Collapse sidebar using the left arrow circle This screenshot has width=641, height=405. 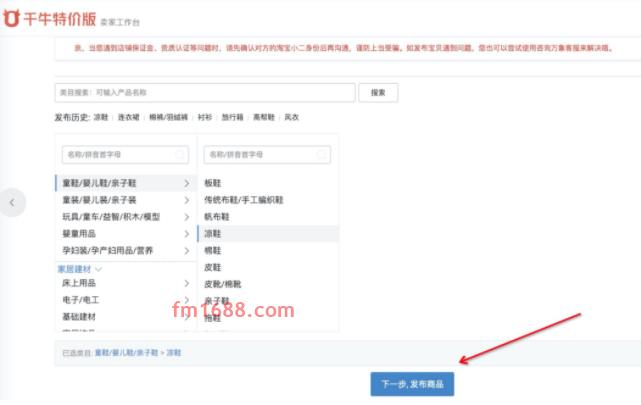[x=12, y=202]
